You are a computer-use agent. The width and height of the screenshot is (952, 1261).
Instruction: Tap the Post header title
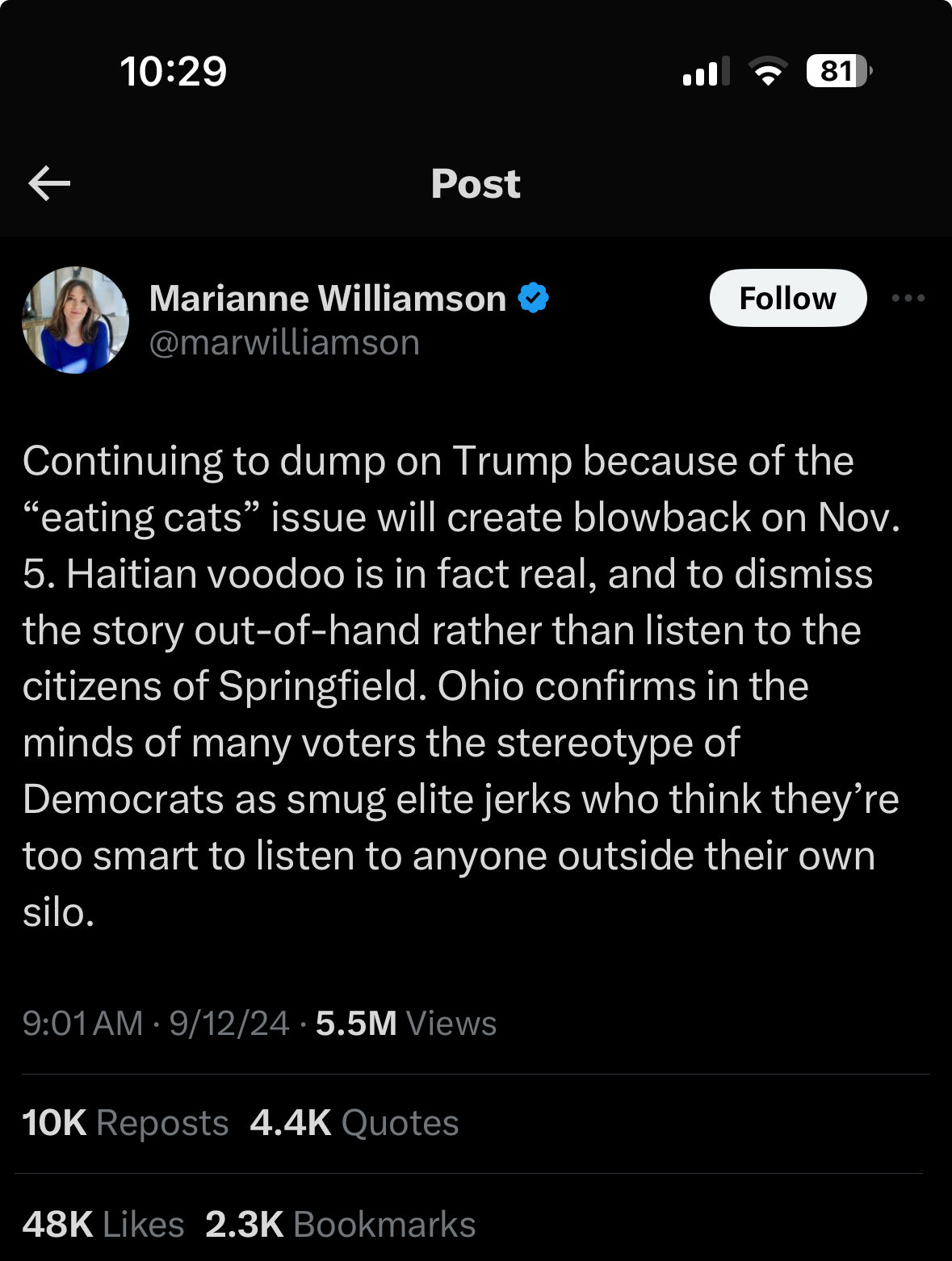[x=476, y=183]
